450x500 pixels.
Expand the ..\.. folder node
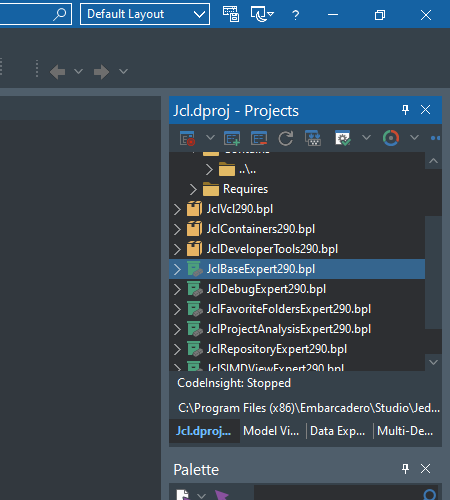pyautogui.click(x=209, y=170)
